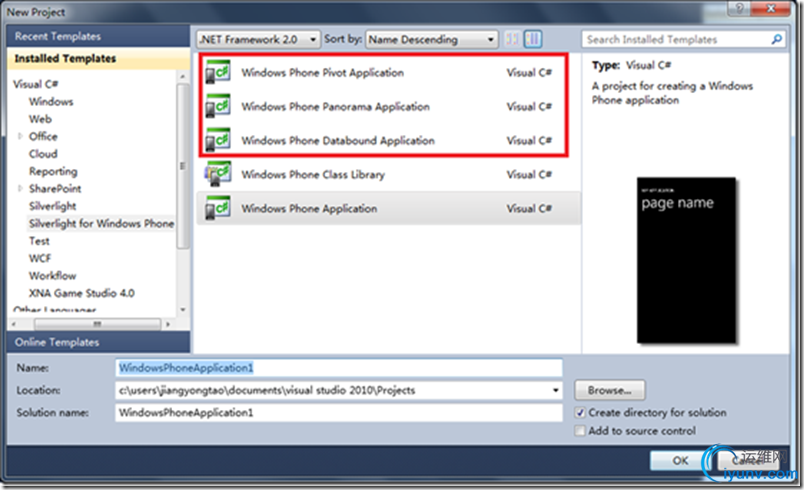Select XNA Game Studio 4.0 category
The height and width of the screenshot is (490, 804).
tap(82, 293)
